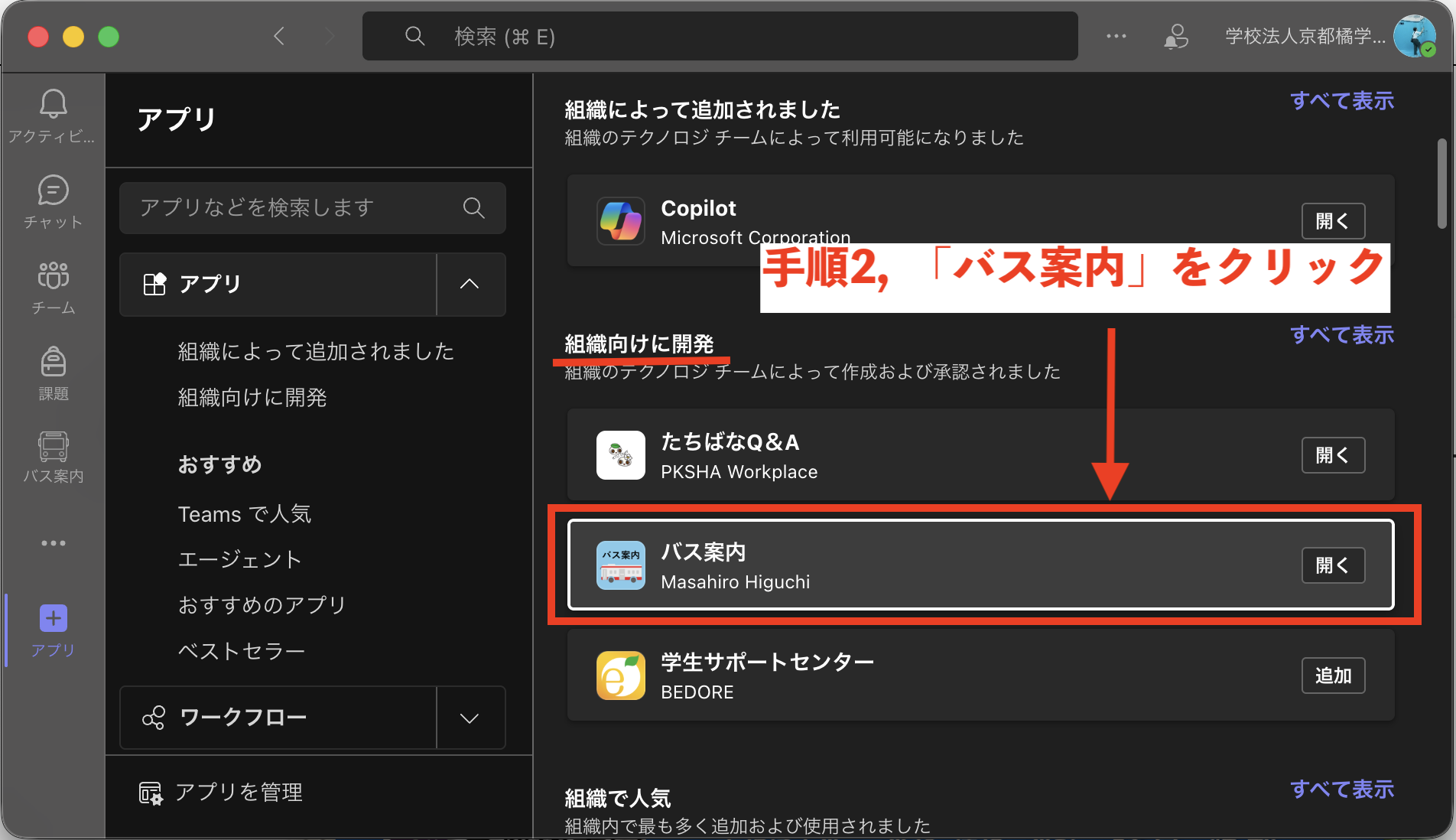Select the エージェント category
Image resolution: width=1456 pixels, height=840 pixels.
[239, 559]
